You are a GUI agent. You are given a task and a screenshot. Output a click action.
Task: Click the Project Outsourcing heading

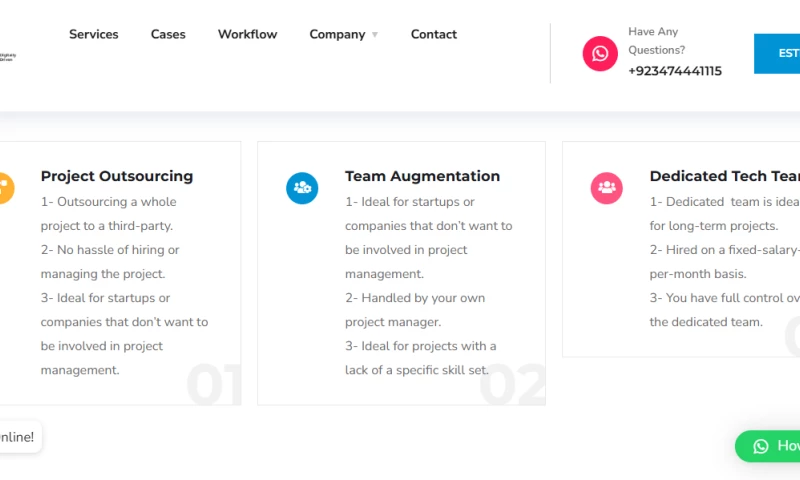point(116,176)
